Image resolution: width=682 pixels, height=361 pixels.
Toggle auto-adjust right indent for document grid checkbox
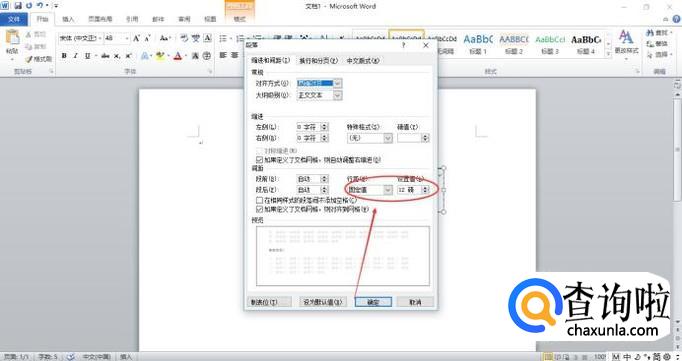click(x=260, y=160)
